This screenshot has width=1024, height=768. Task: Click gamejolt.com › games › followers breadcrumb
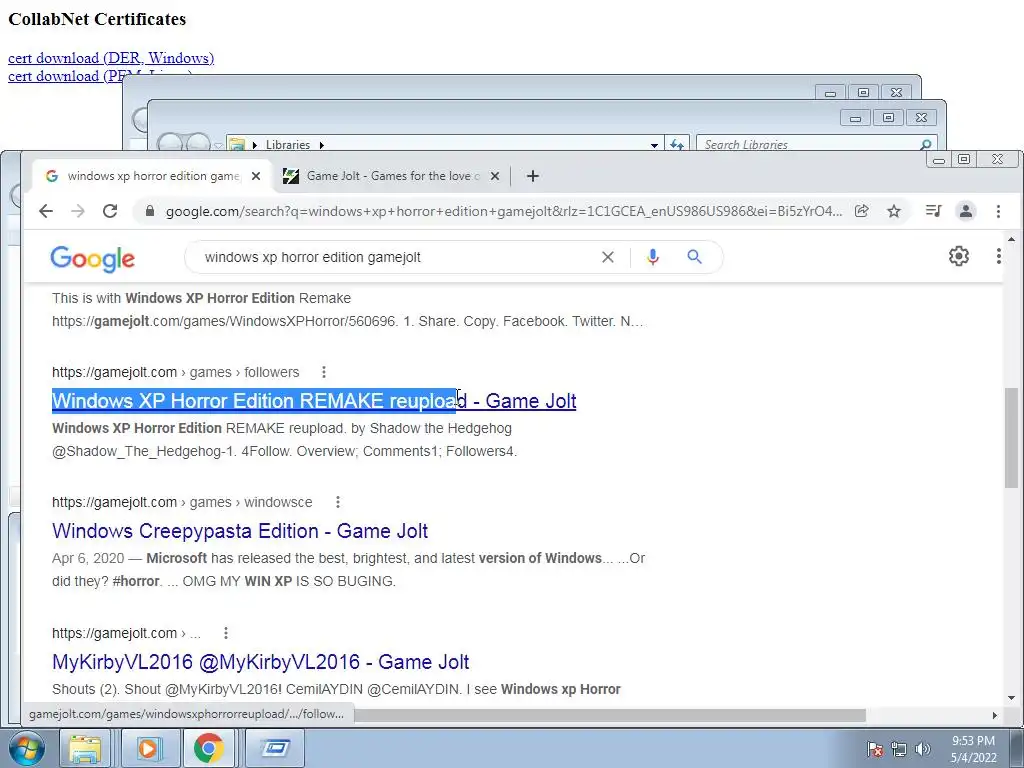[176, 372]
